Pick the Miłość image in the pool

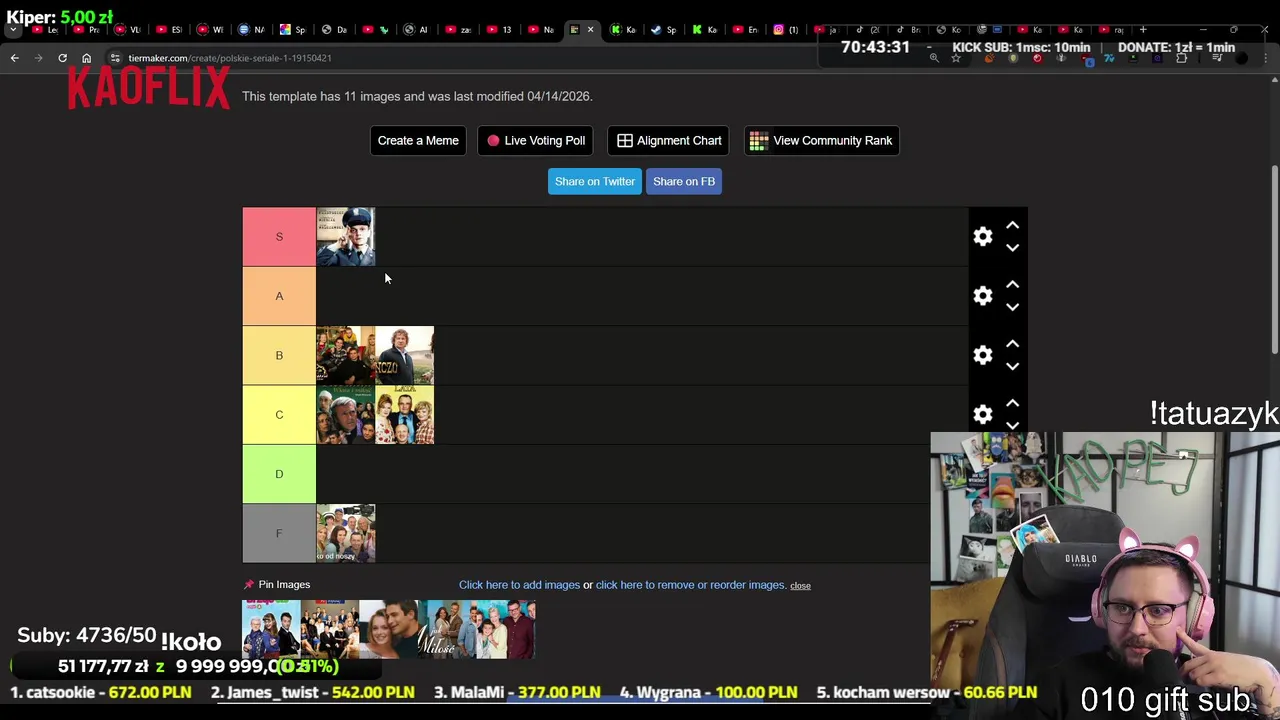pos(447,629)
